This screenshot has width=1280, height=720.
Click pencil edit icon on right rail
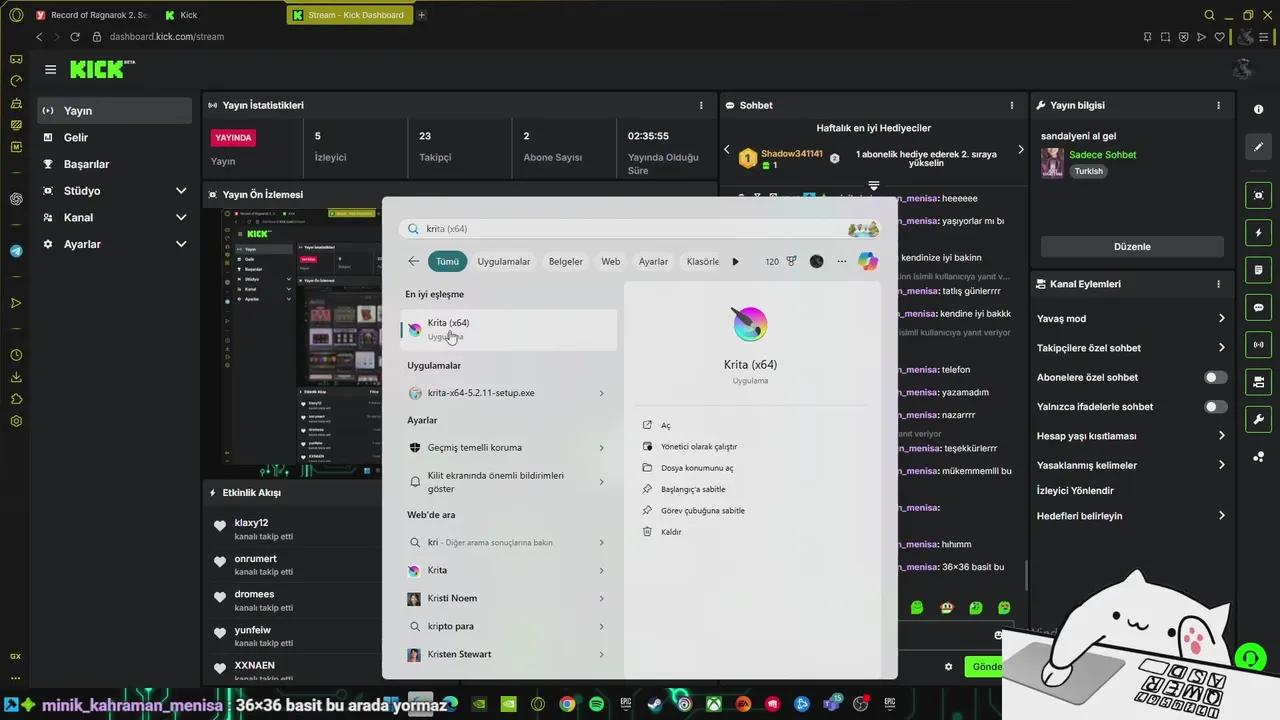pyautogui.click(x=1259, y=147)
